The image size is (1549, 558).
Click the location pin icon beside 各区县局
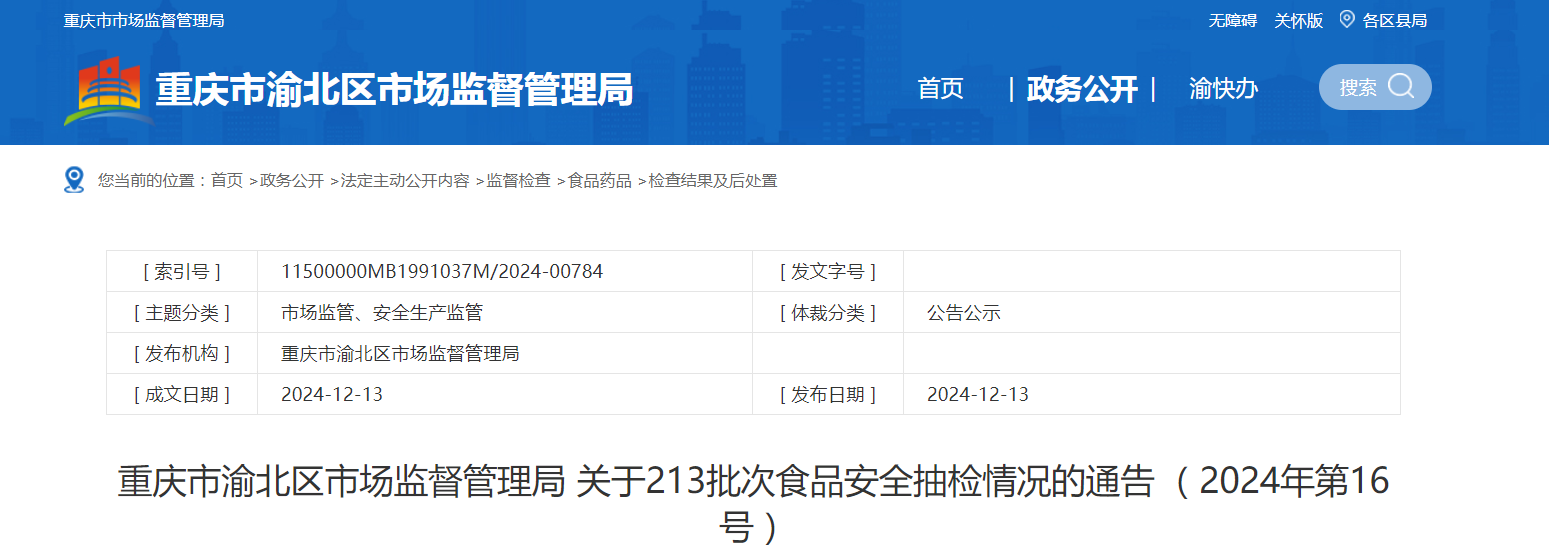coord(1346,20)
